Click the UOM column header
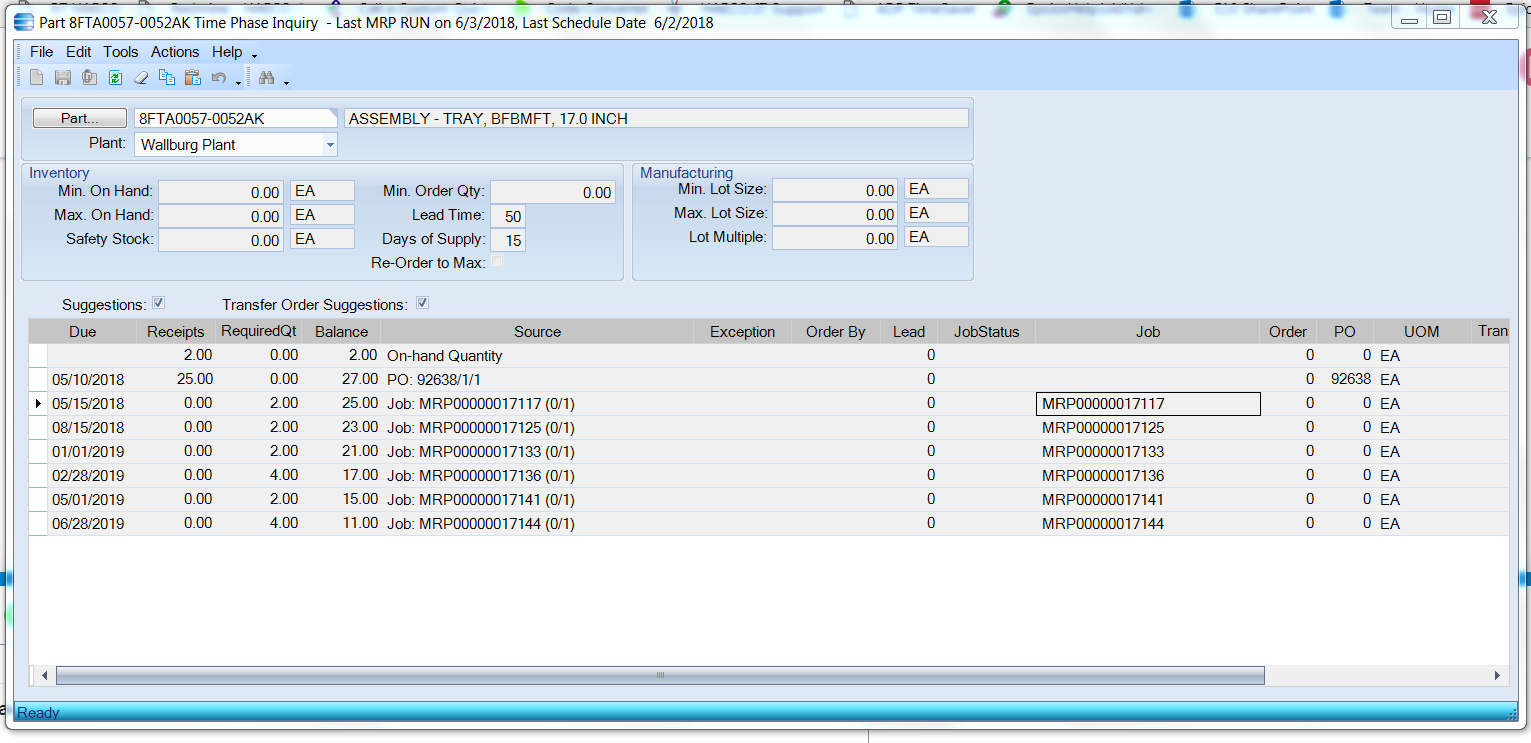Screen dimensions: 1531x743 (1421, 331)
